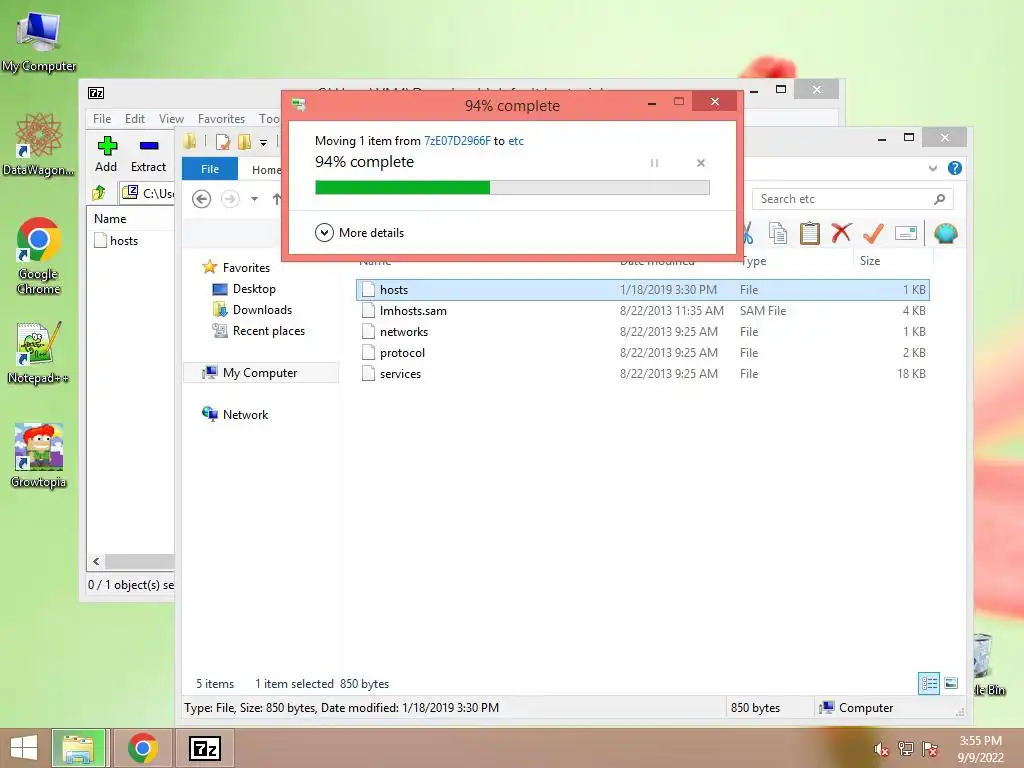Open the recent locations dropdown arrow
Screen dimensions: 1024x768
pyautogui.click(x=255, y=199)
